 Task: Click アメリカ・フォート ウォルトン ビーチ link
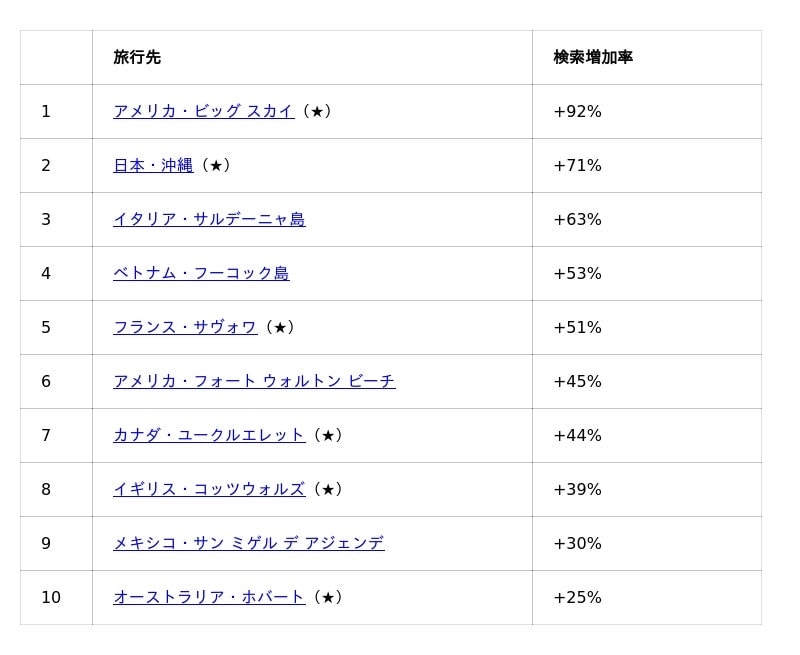coord(254,382)
